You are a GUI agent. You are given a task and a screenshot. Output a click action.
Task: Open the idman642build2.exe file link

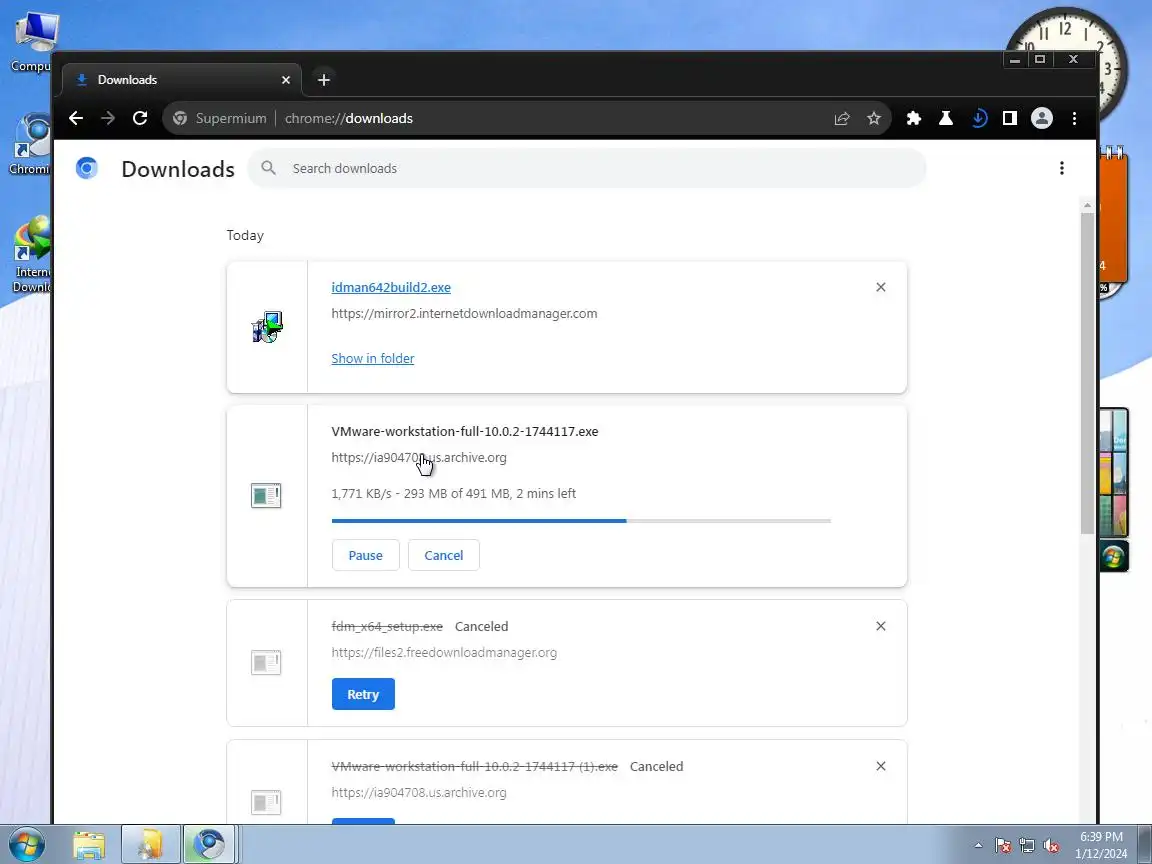coord(391,287)
